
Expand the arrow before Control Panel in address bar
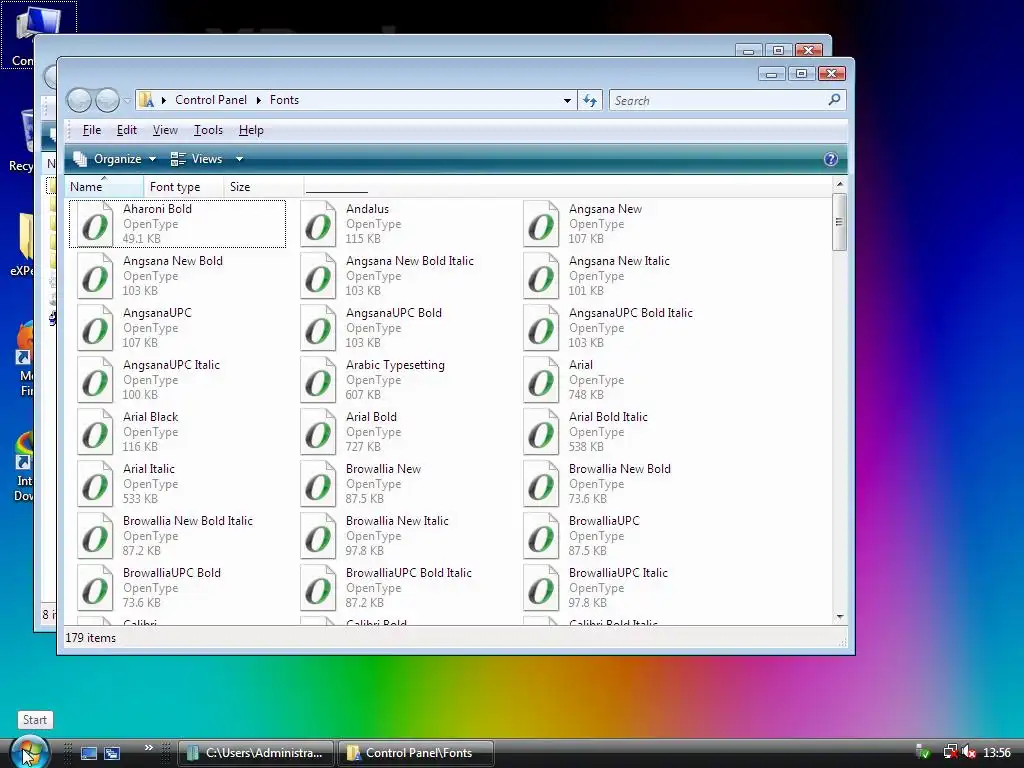pos(164,100)
